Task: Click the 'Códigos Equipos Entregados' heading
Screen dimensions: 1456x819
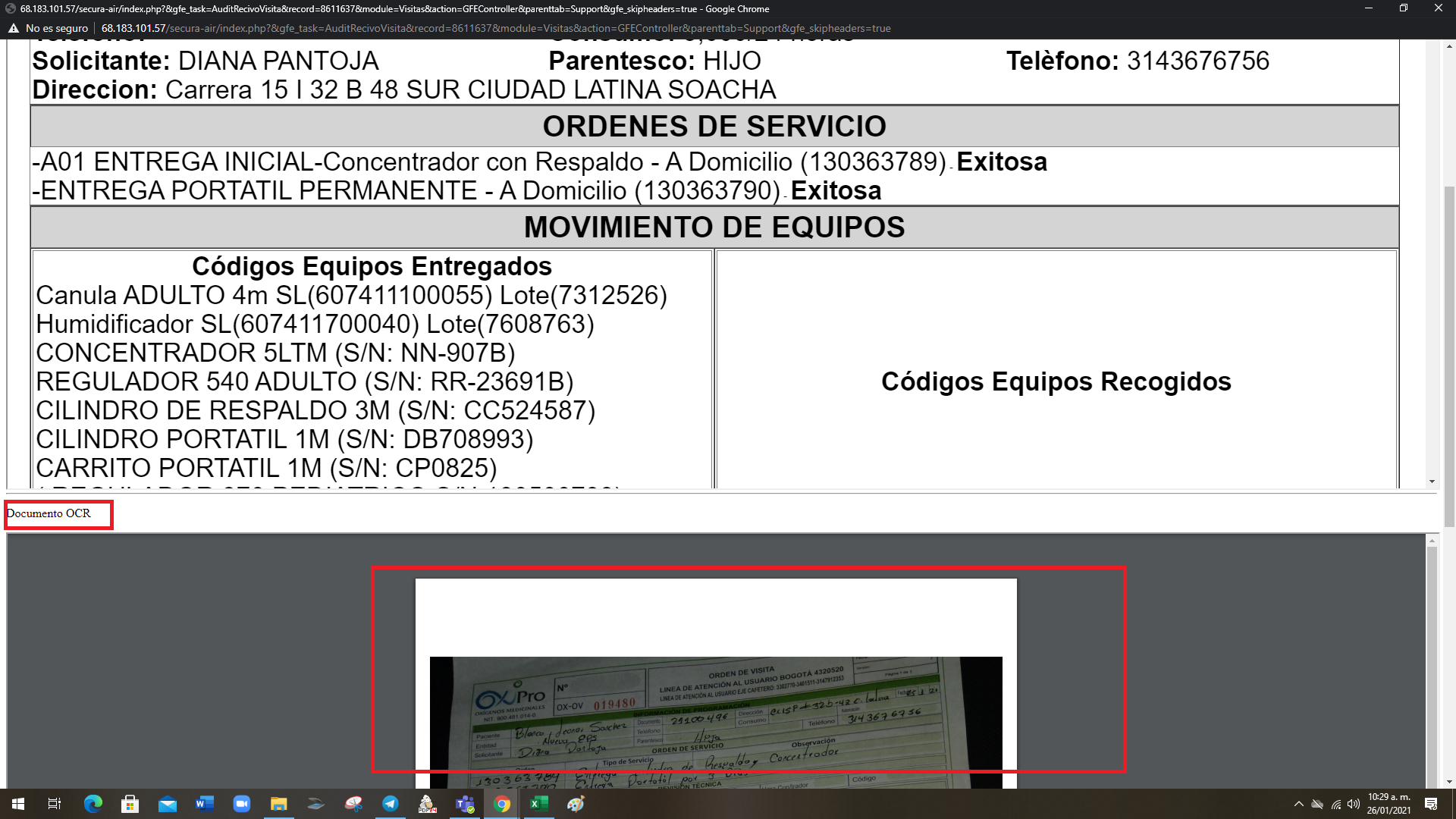Action: tap(372, 266)
